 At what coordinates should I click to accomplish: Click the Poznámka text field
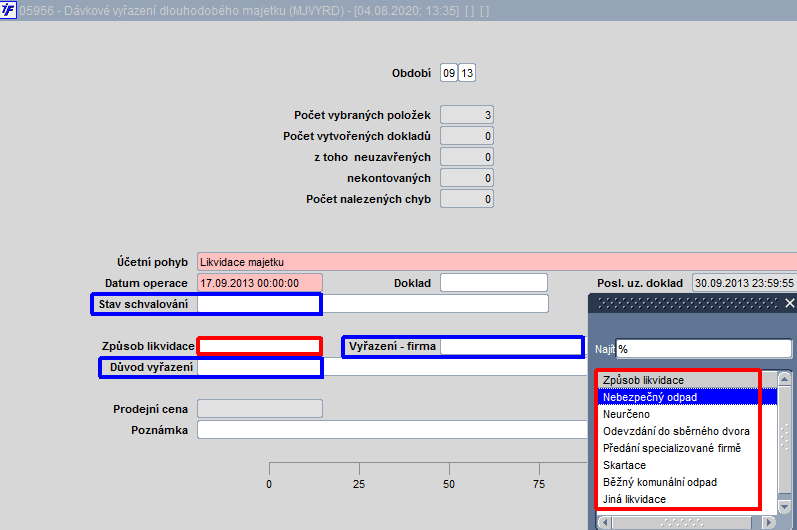pos(392,430)
